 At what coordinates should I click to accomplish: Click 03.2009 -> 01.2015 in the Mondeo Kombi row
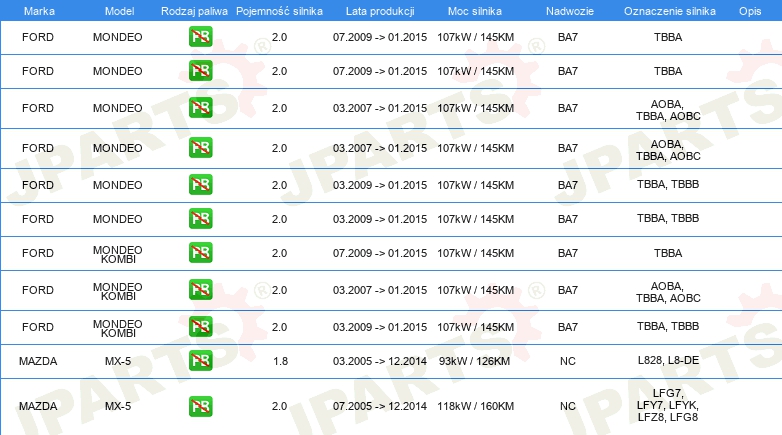click(380, 327)
